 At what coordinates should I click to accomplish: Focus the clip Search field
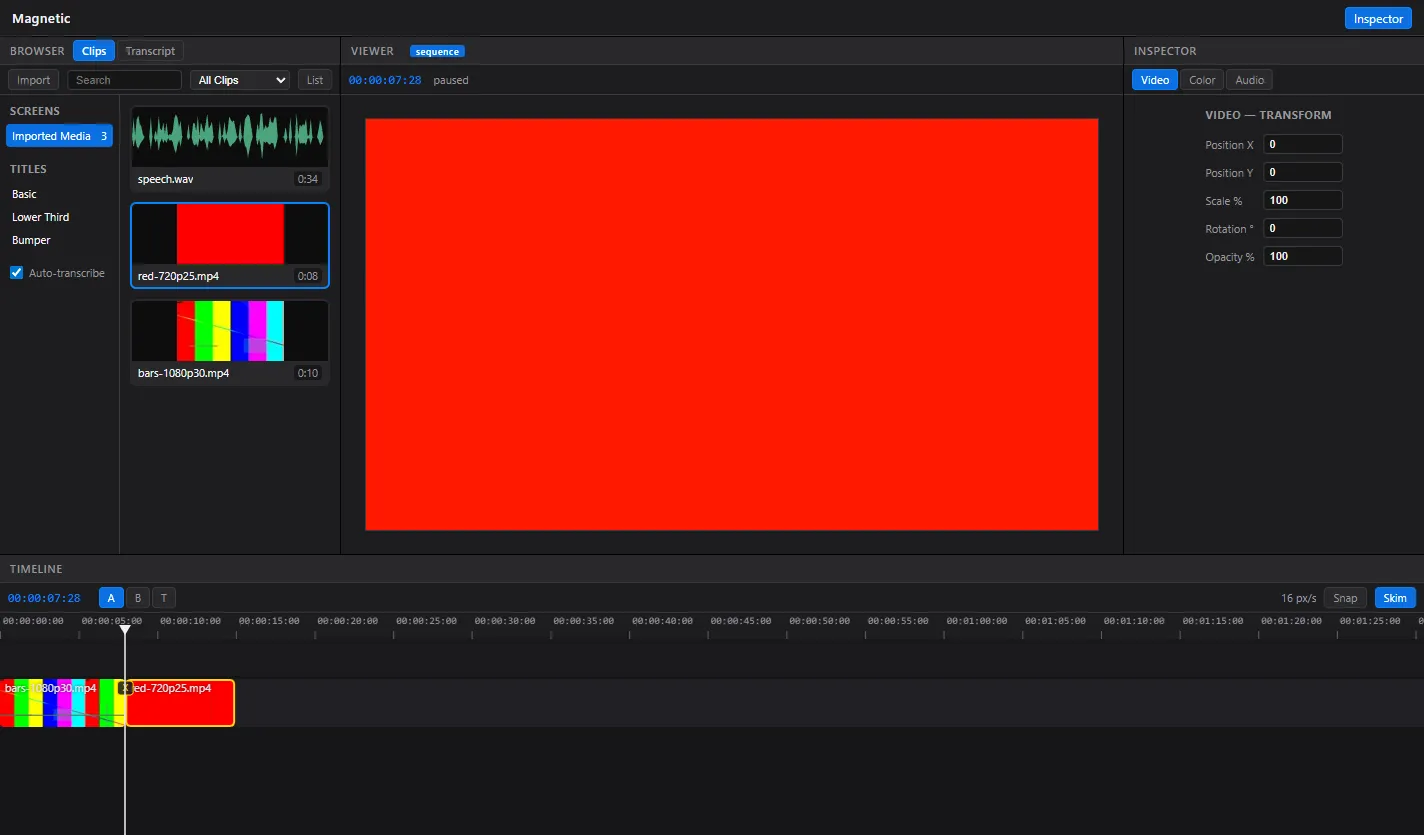125,80
